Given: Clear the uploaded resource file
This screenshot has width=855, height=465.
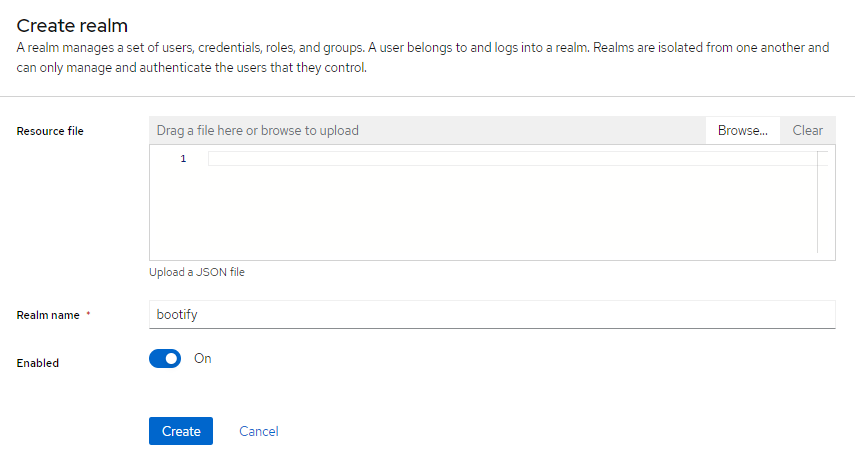Looking at the screenshot, I should (x=807, y=130).
